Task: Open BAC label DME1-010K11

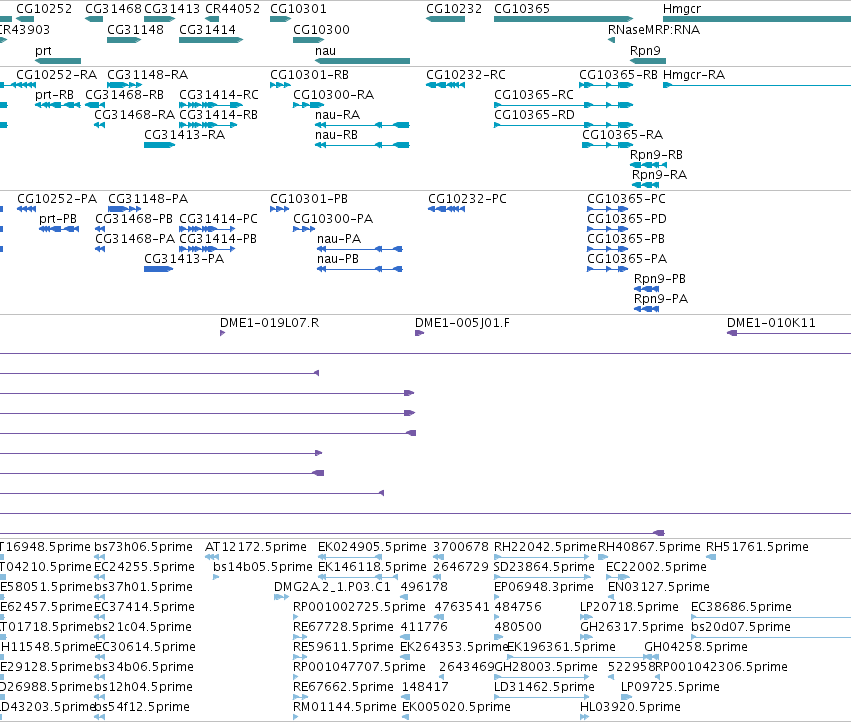Action: pos(771,324)
